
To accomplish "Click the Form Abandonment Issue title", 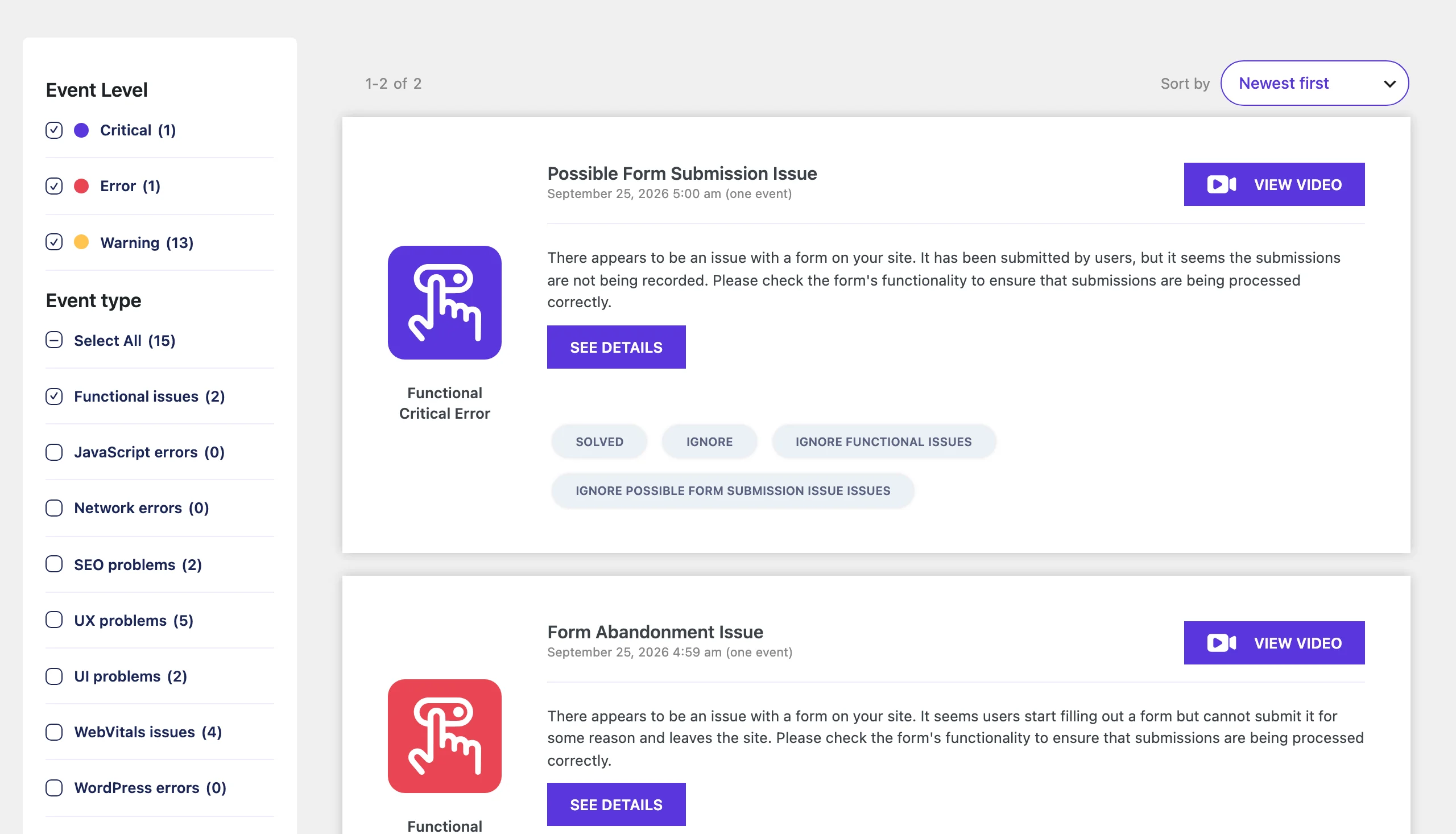I will click(x=655, y=632).
